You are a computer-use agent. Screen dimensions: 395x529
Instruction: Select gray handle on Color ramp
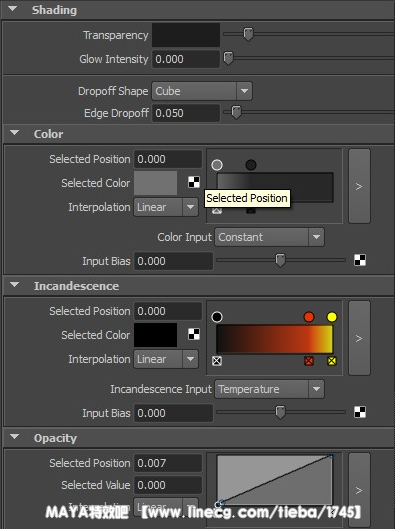tap(217, 165)
